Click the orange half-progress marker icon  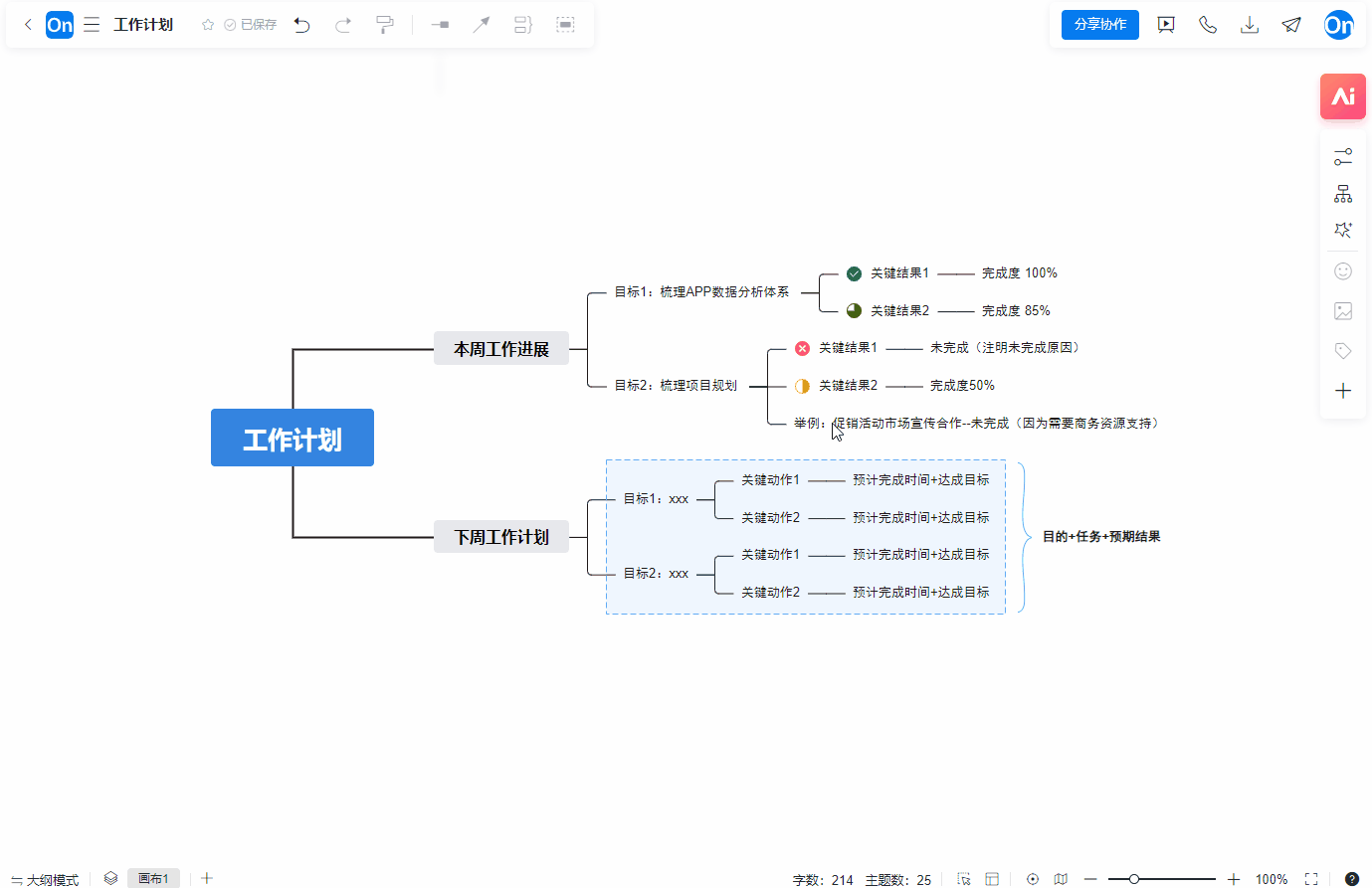click(802, 386)
